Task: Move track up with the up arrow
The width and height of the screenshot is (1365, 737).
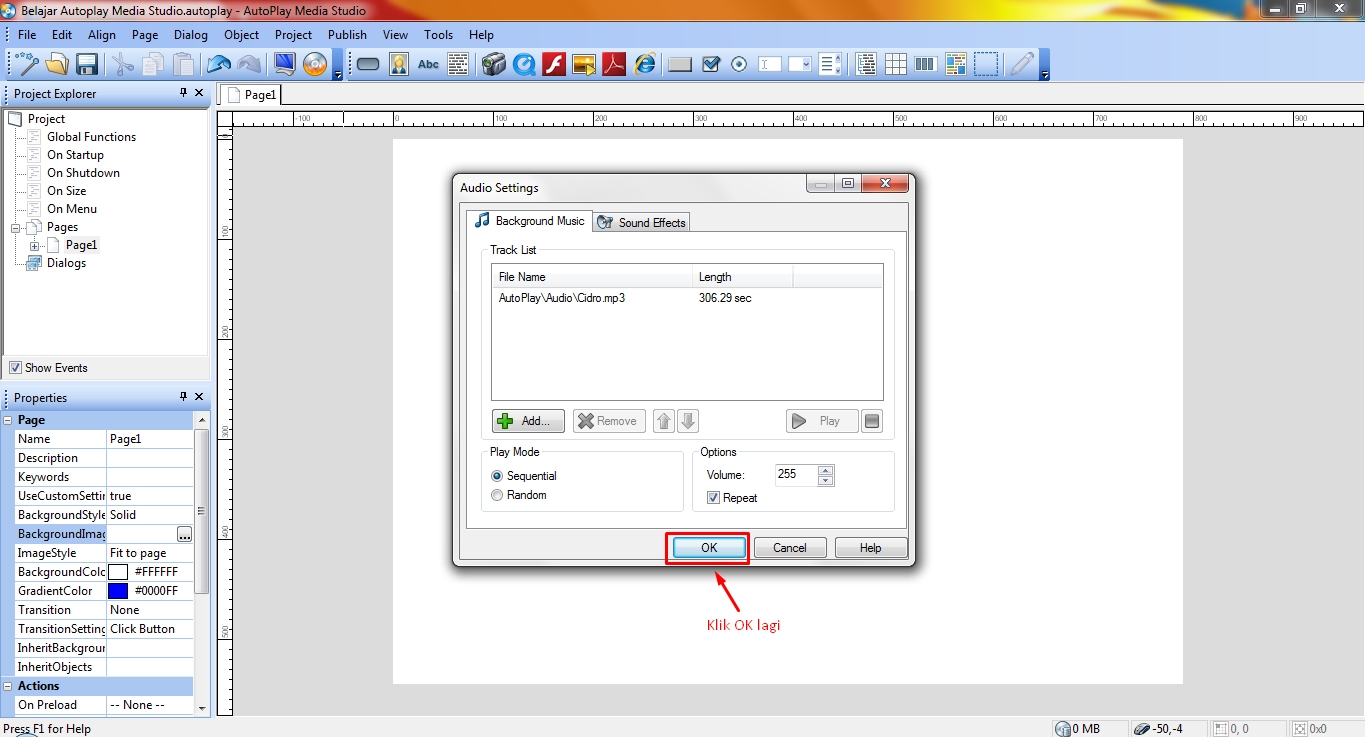Action: (664, 421)
